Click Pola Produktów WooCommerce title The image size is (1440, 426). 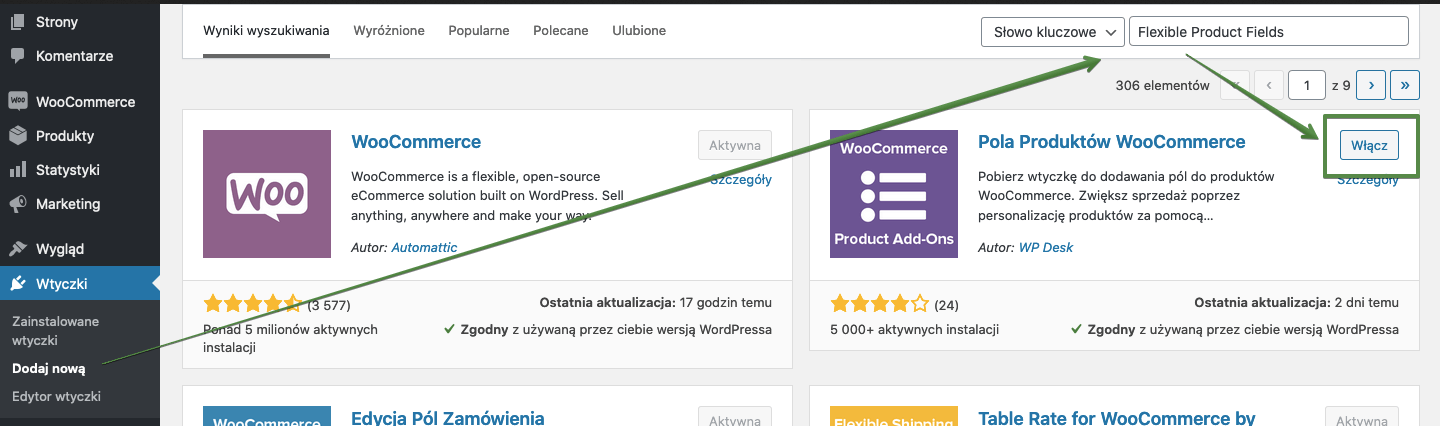point(1111,142)
